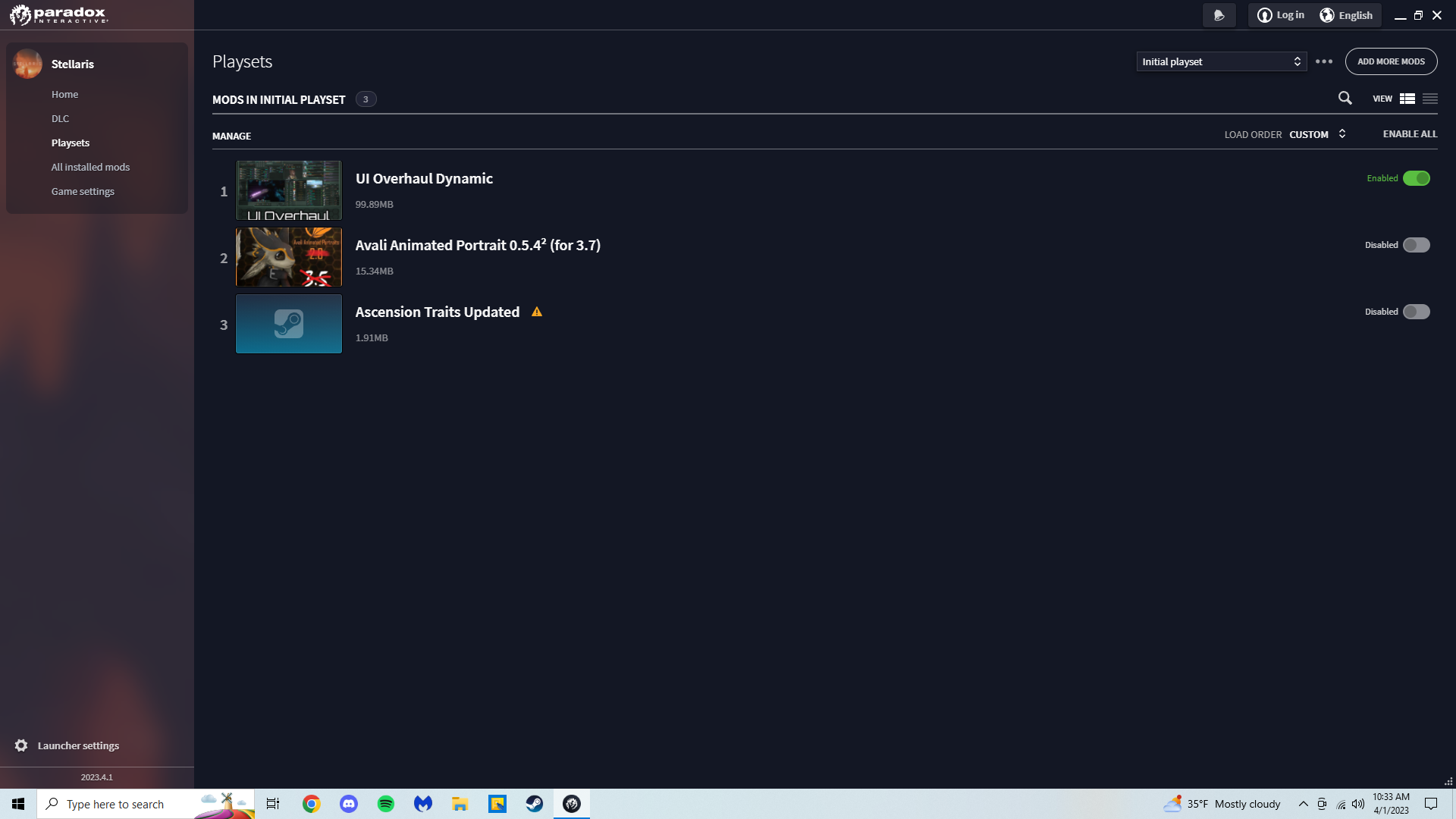
Task: Open the DLC section
Action: click(61, 118)
